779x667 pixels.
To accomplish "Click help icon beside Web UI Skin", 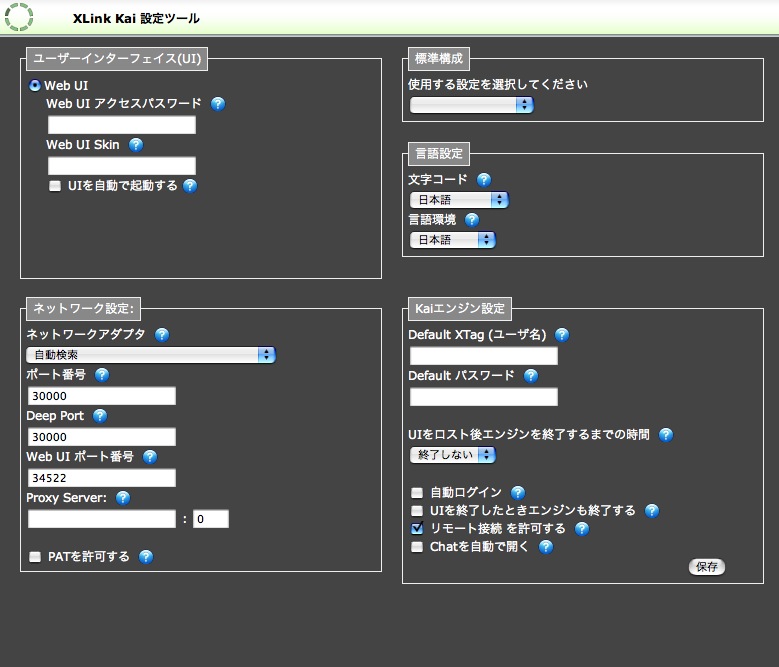I will [136, 145].
